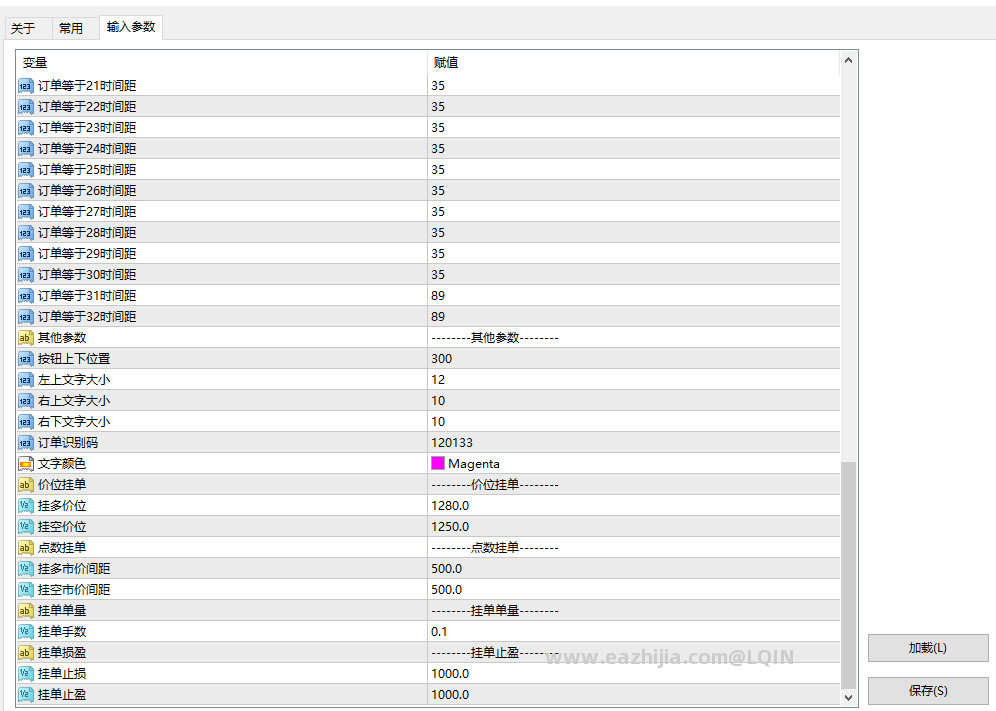Click the --------点数挂单-------- value
Screen dimensions: 996x711
coord(495,547)
